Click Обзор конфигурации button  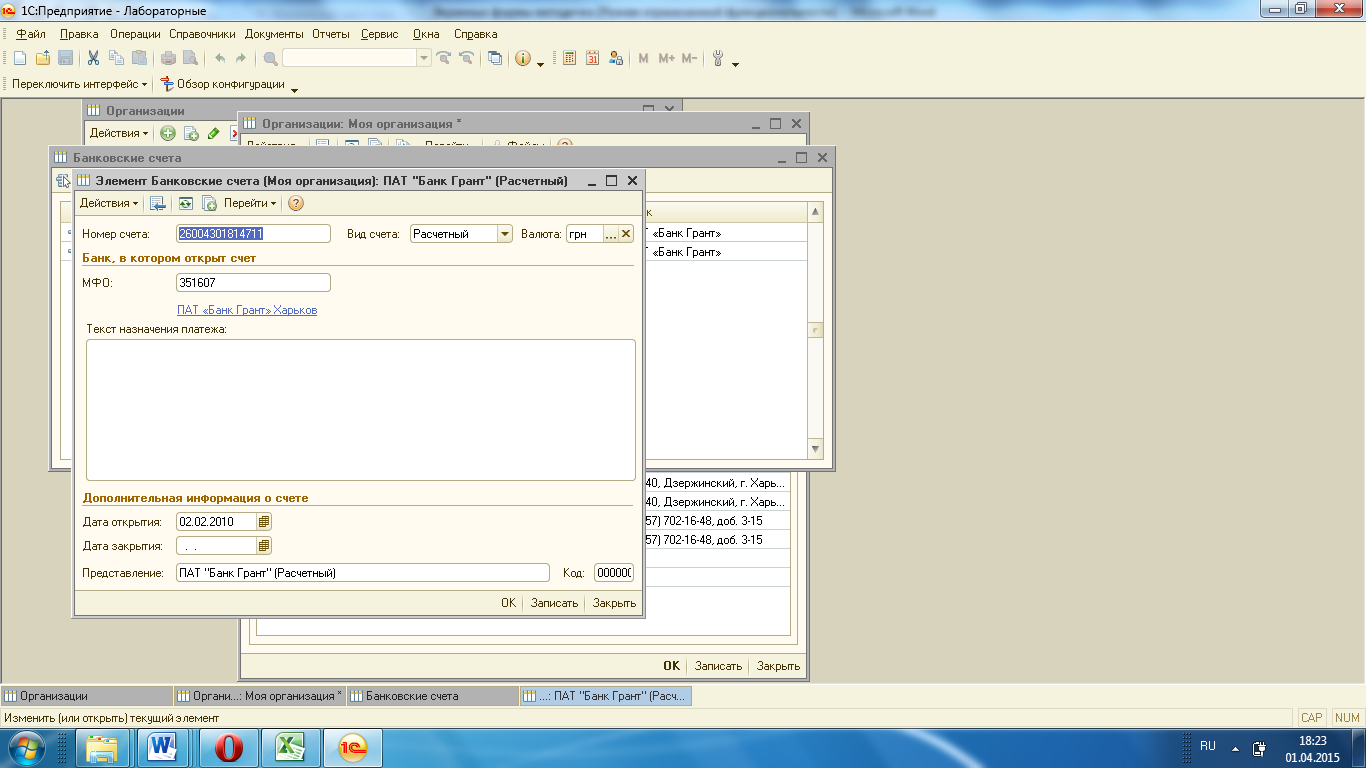(x=223, y=85)
